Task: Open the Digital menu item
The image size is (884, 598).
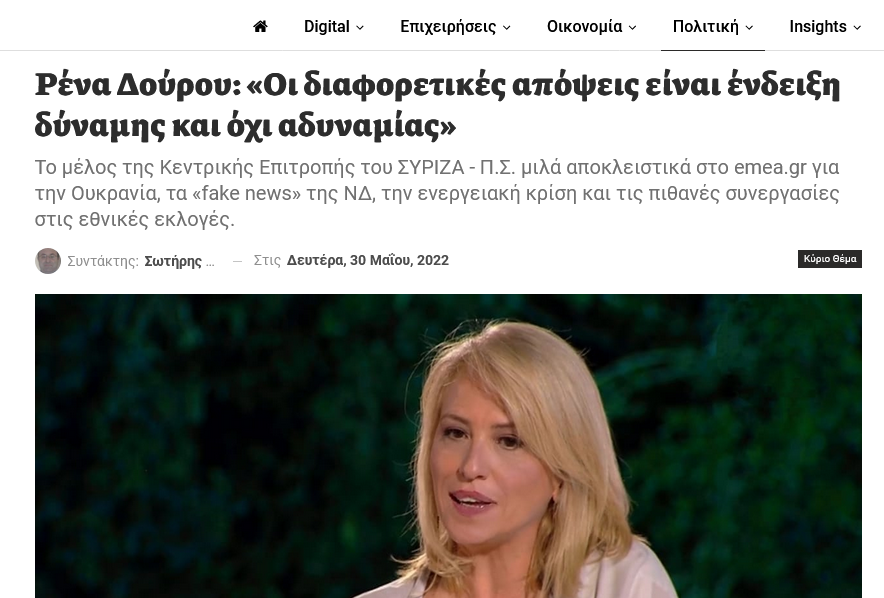Action: pyautogui.click(x=327, y=26)
